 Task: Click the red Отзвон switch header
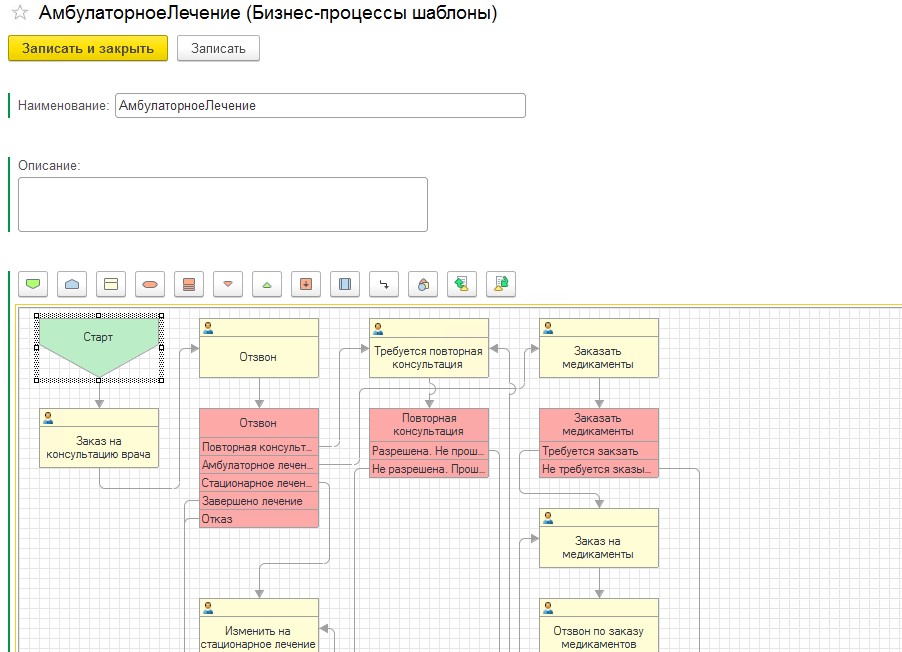[259, 424]
